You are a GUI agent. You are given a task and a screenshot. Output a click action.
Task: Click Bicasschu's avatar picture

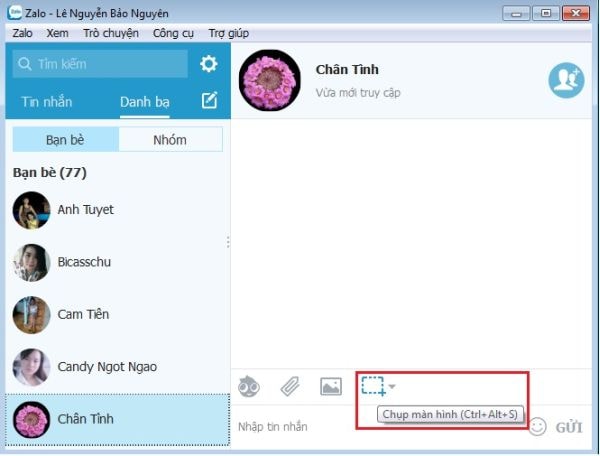tap(31, 262)
